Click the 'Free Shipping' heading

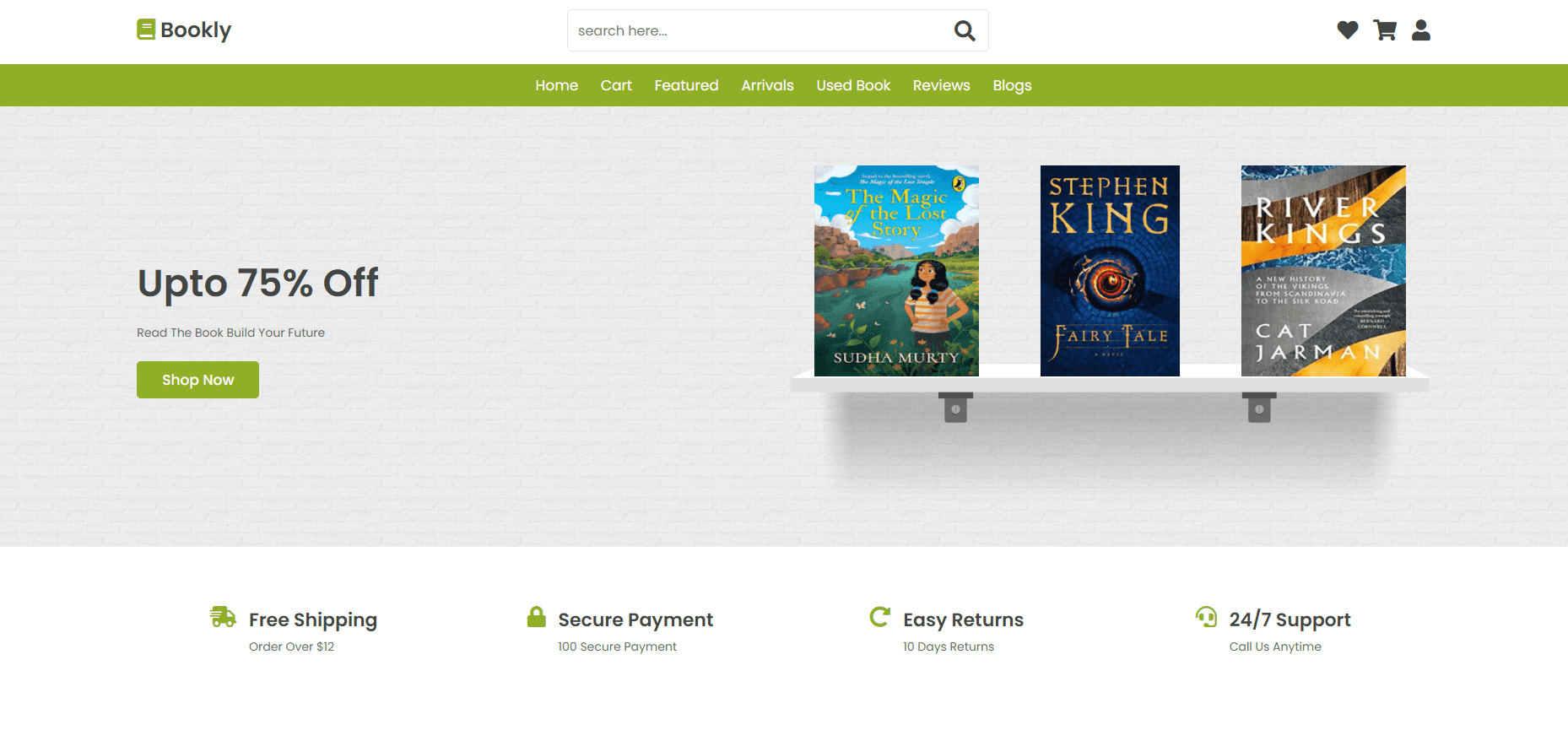click(x=313, y=619)
